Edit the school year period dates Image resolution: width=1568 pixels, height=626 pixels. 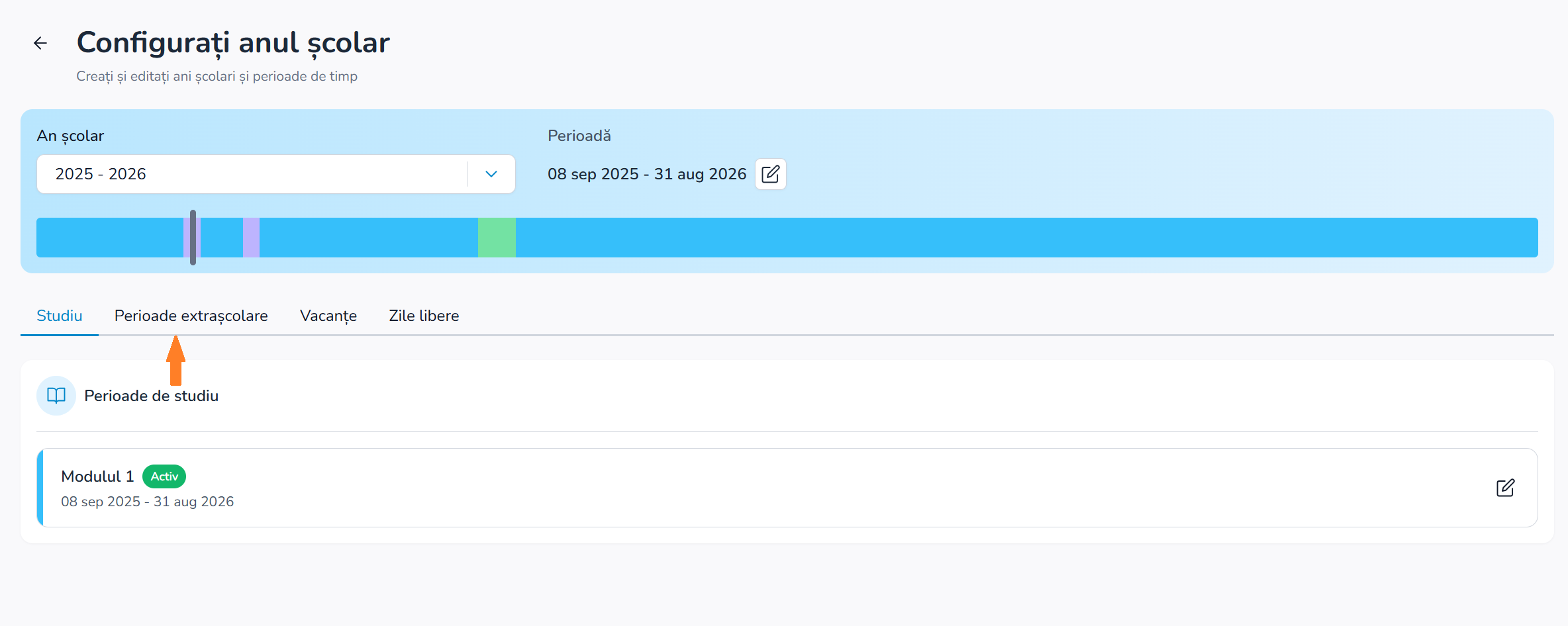770,174
